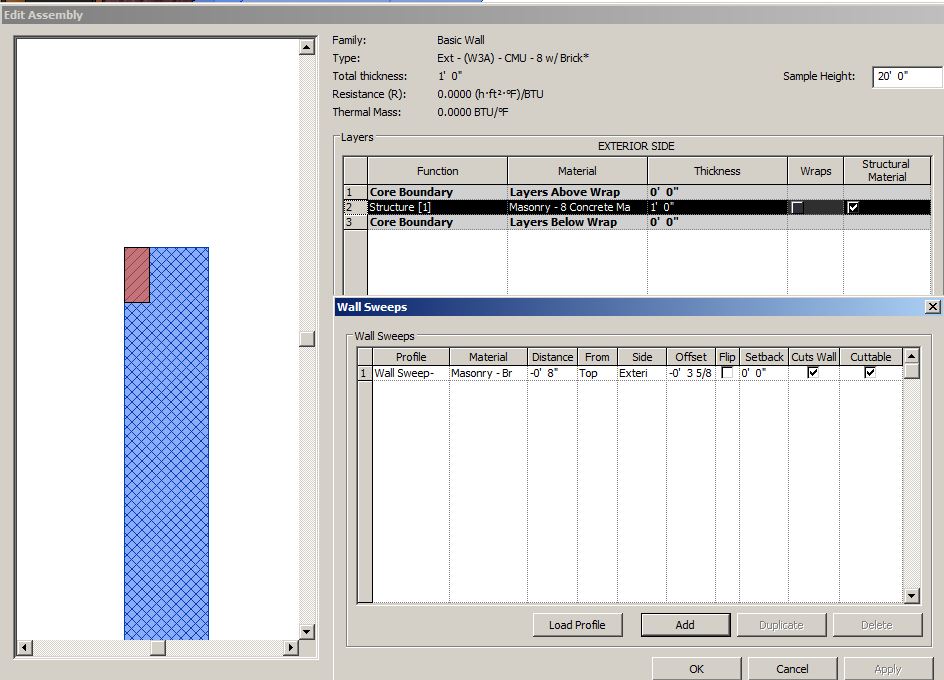Edit the Sample Height field

907,76
